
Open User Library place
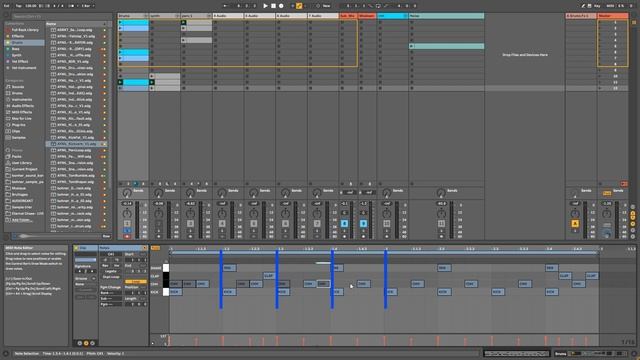(22, 163)
